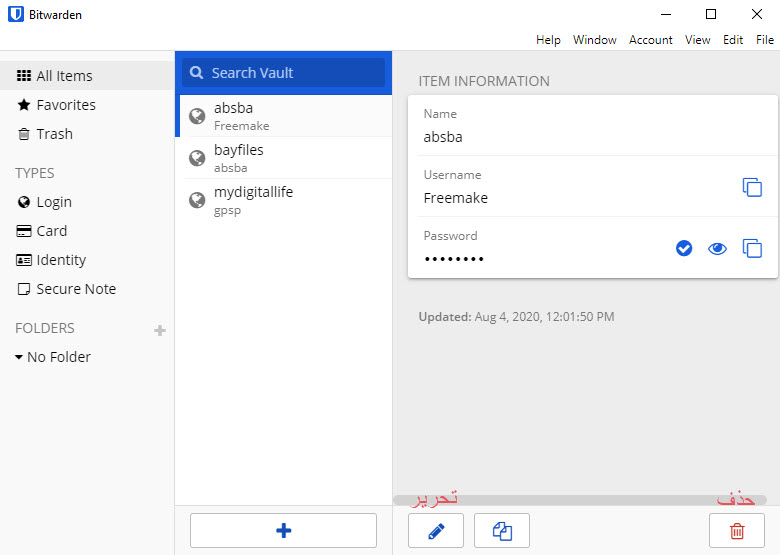Delete item with red trash button
This screenshot has height=555, width=780.
pos(737,531)
